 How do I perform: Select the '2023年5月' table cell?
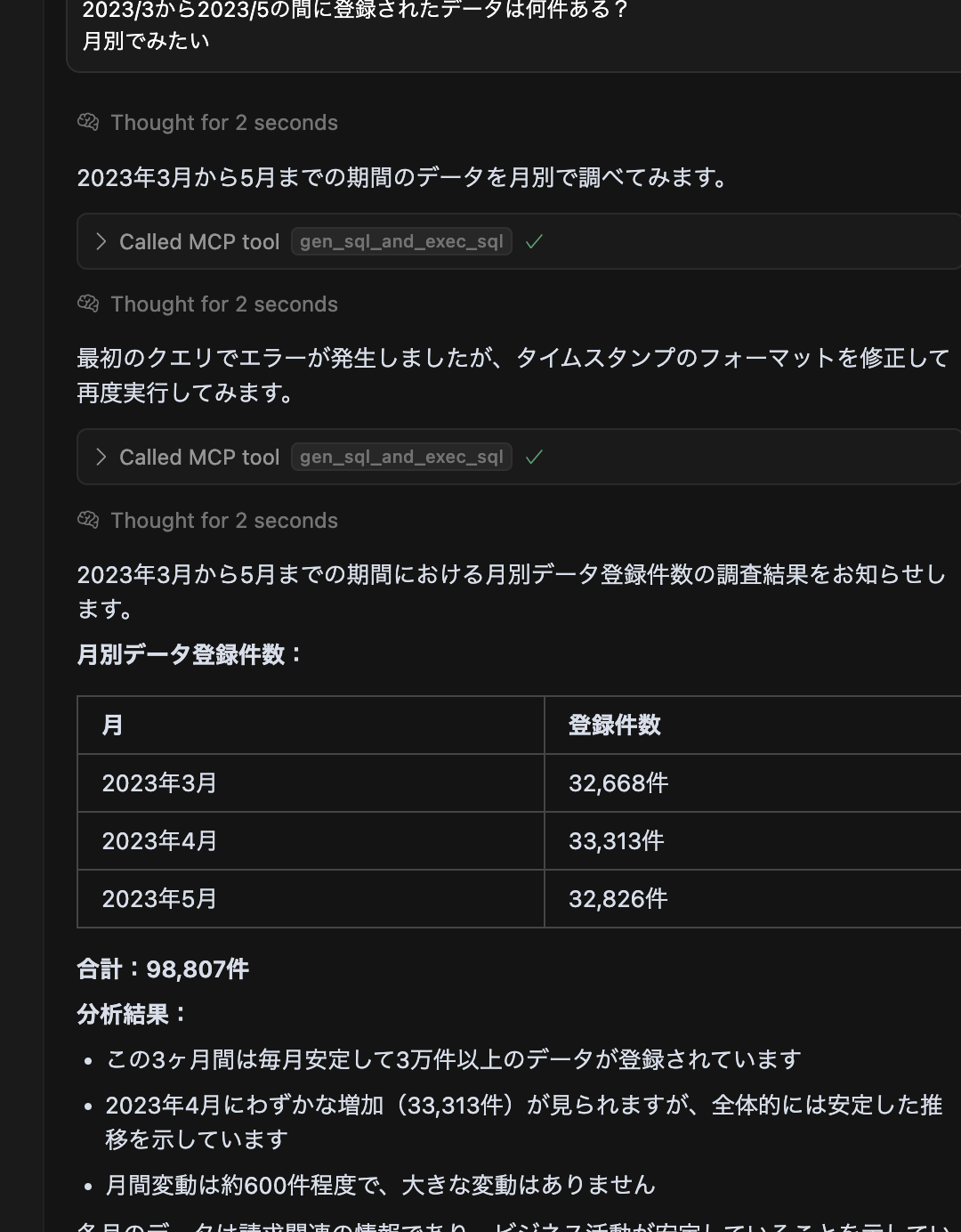pyautogui.click(x=311, y=899)
